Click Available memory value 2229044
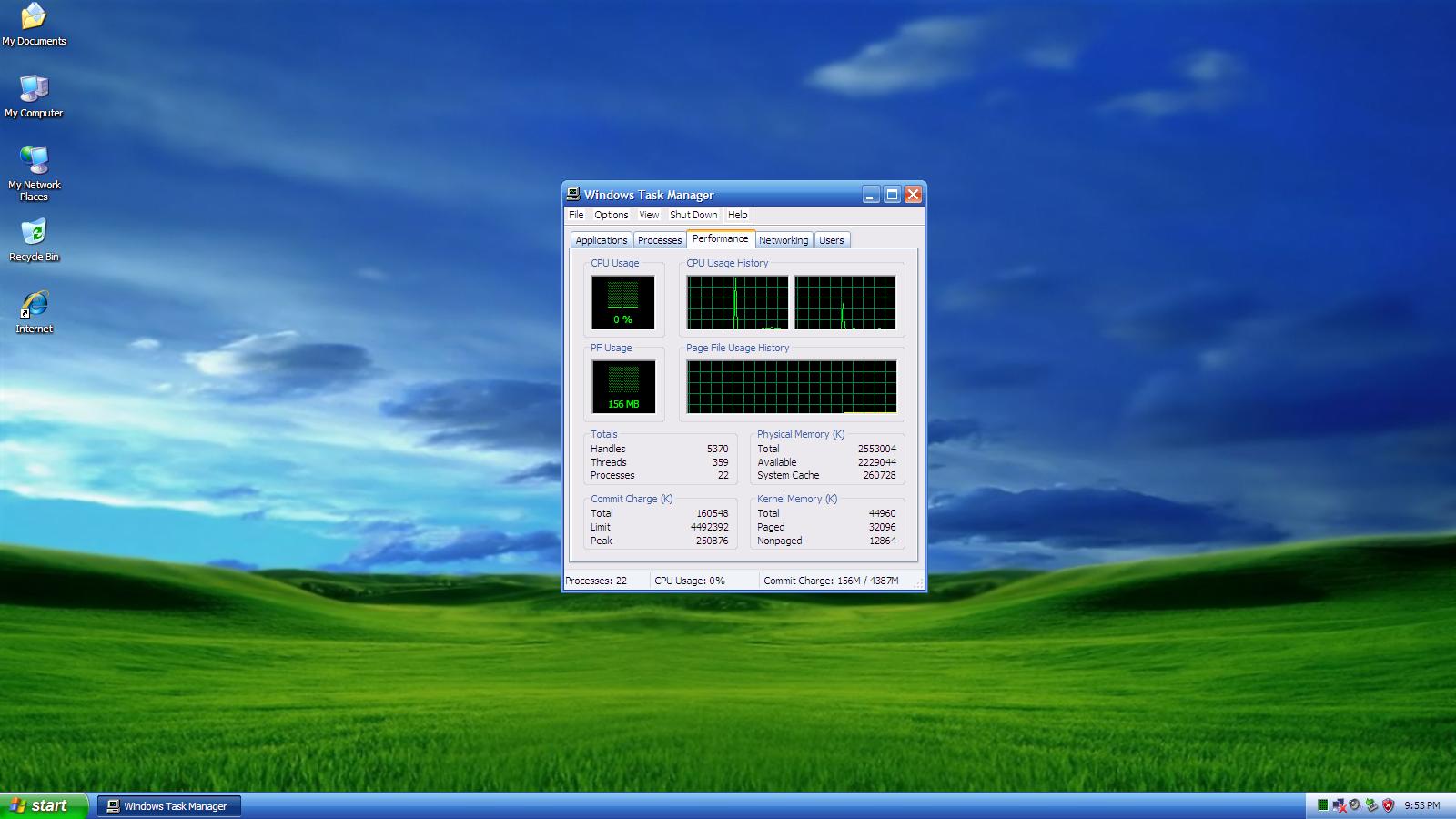The height and width of the screenshot is (819, 1456). [x=877, y=462]
